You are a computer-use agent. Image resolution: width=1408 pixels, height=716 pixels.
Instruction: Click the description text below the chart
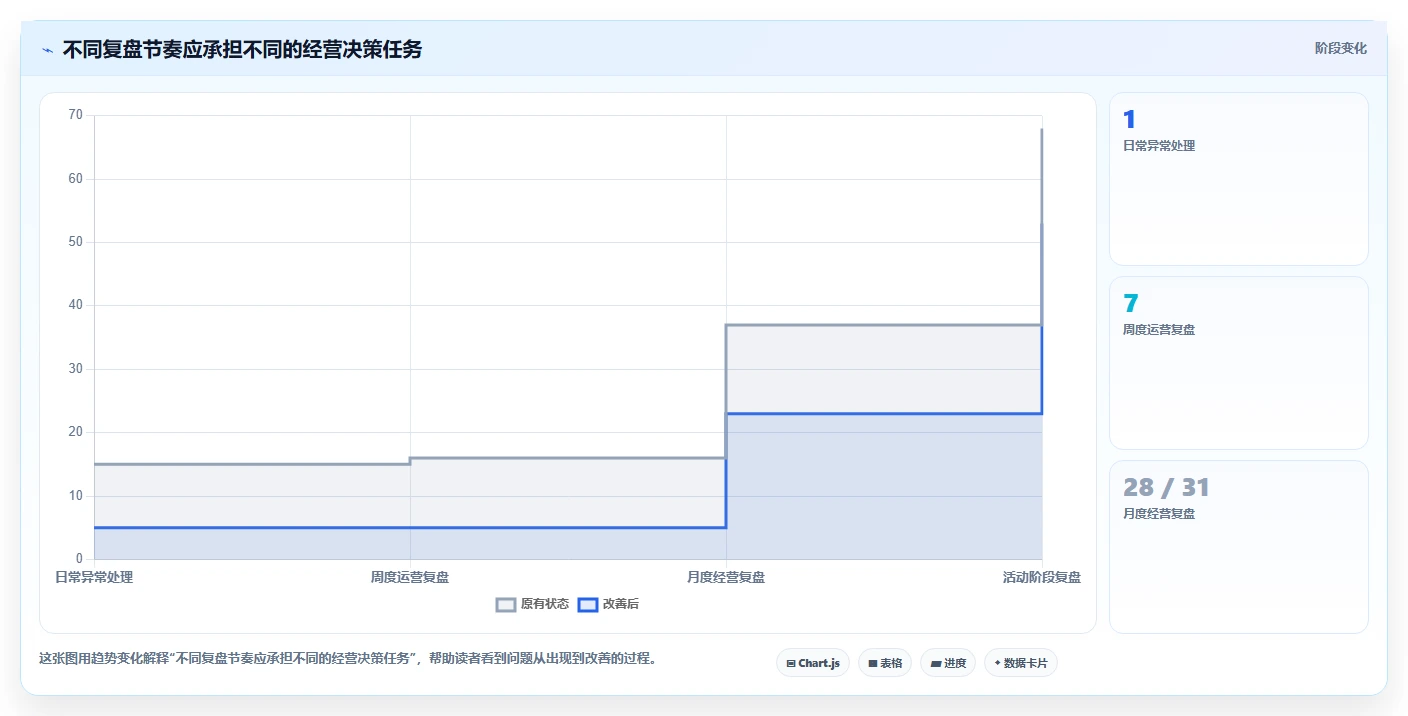[x=347, y=658]
